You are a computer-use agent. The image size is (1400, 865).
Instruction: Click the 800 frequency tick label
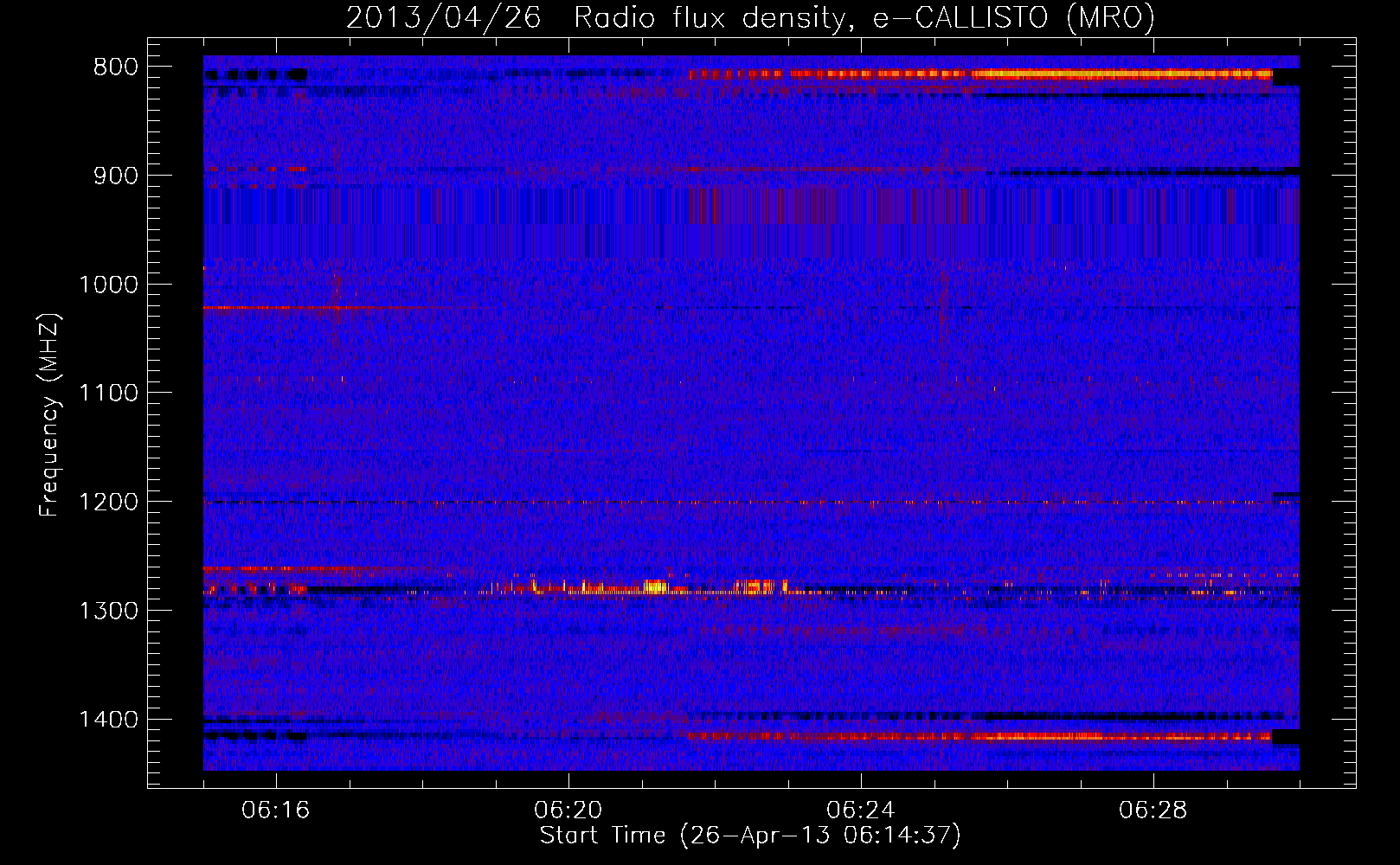tap(116, 67)
